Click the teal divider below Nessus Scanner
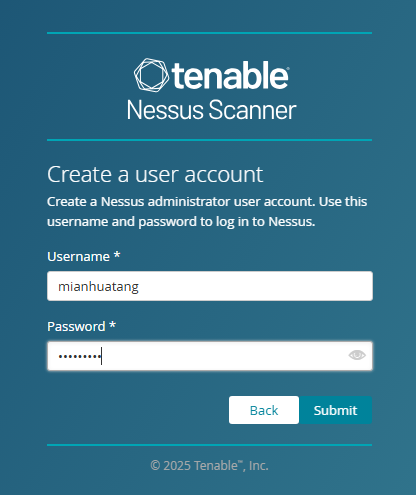The width and height of the screenshot is (416, 495). [209, 140]
